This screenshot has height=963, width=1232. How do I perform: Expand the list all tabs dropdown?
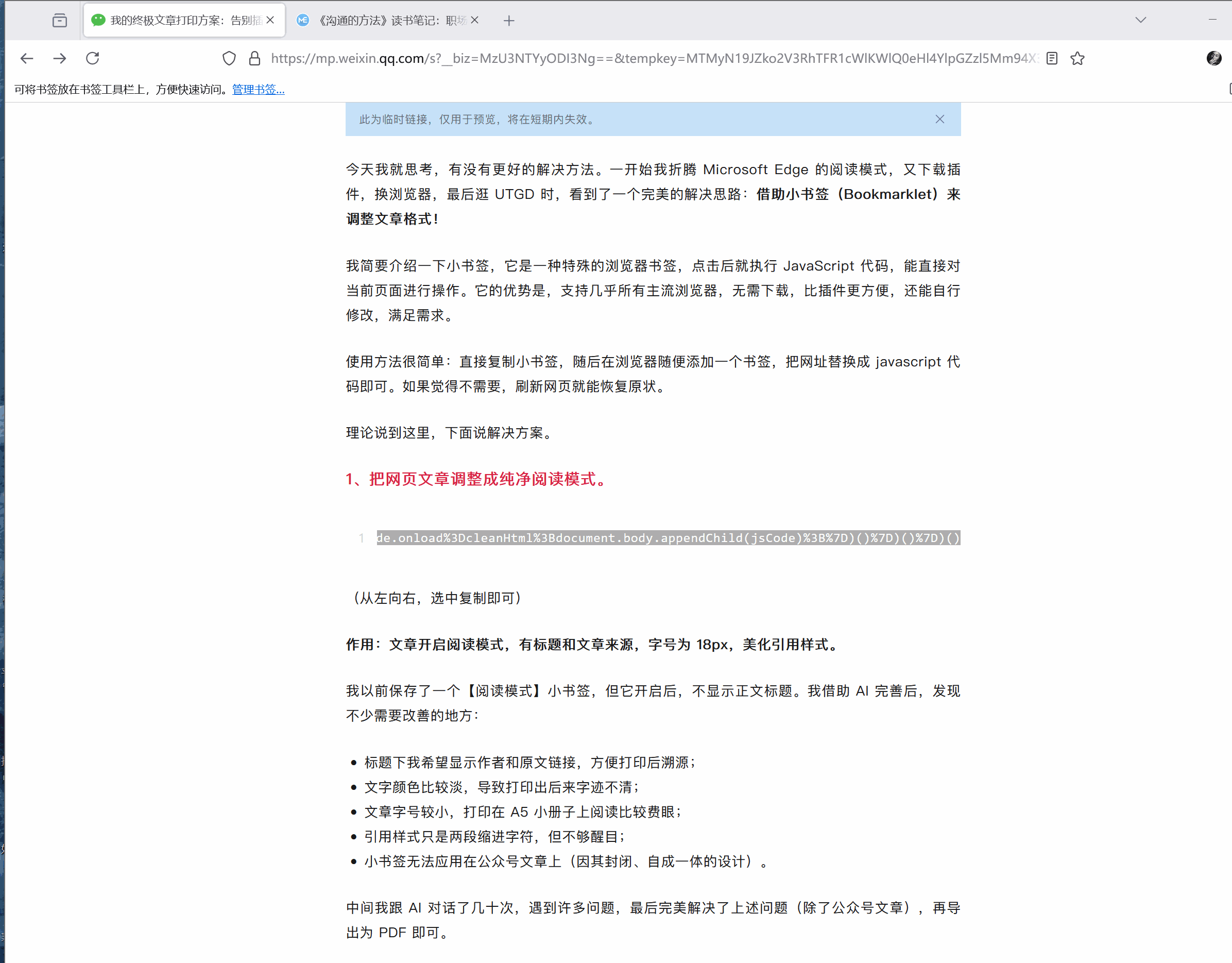pyautogui.click(x=1141, y=20)
